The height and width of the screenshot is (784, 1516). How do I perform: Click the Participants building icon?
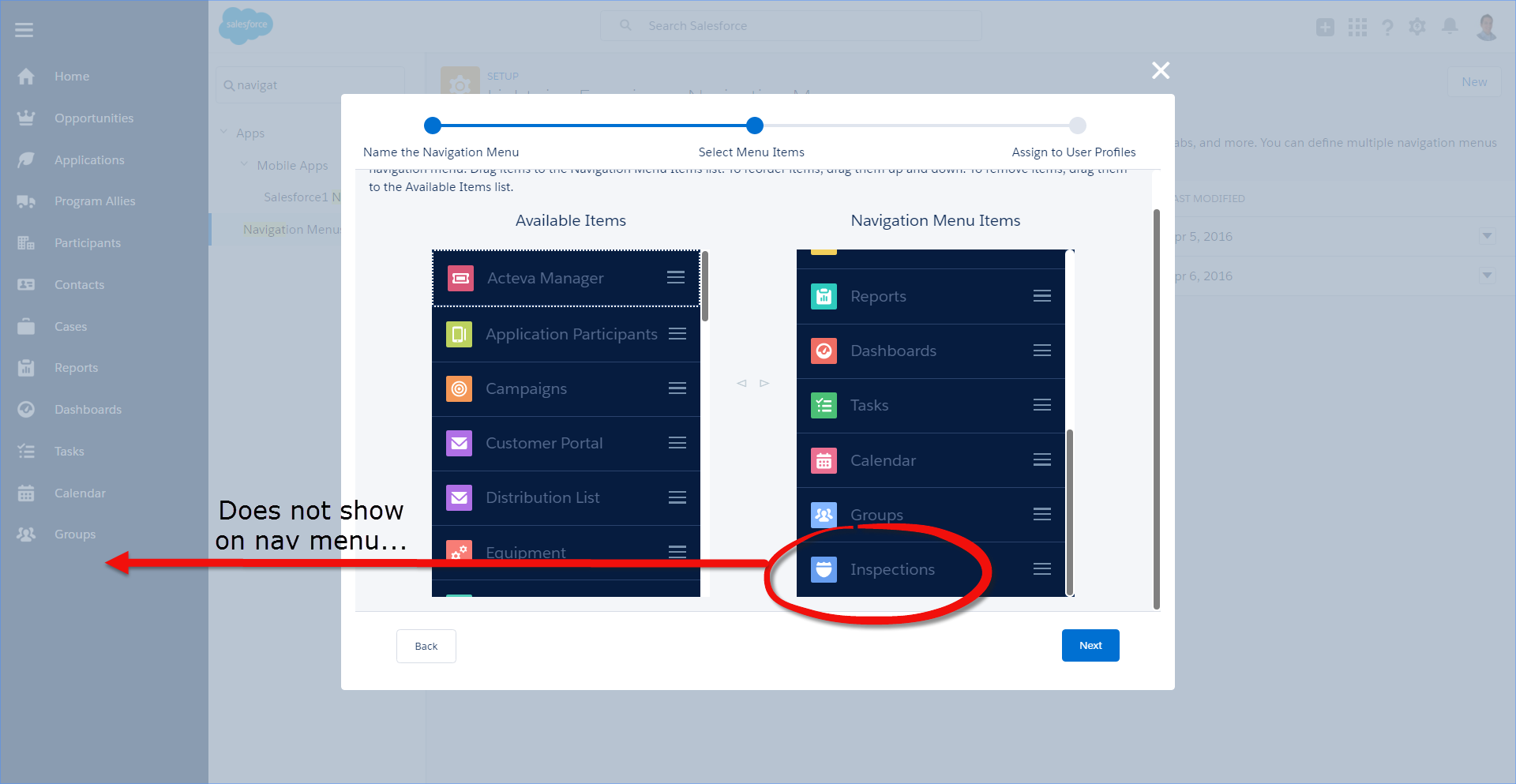[26, 243]
